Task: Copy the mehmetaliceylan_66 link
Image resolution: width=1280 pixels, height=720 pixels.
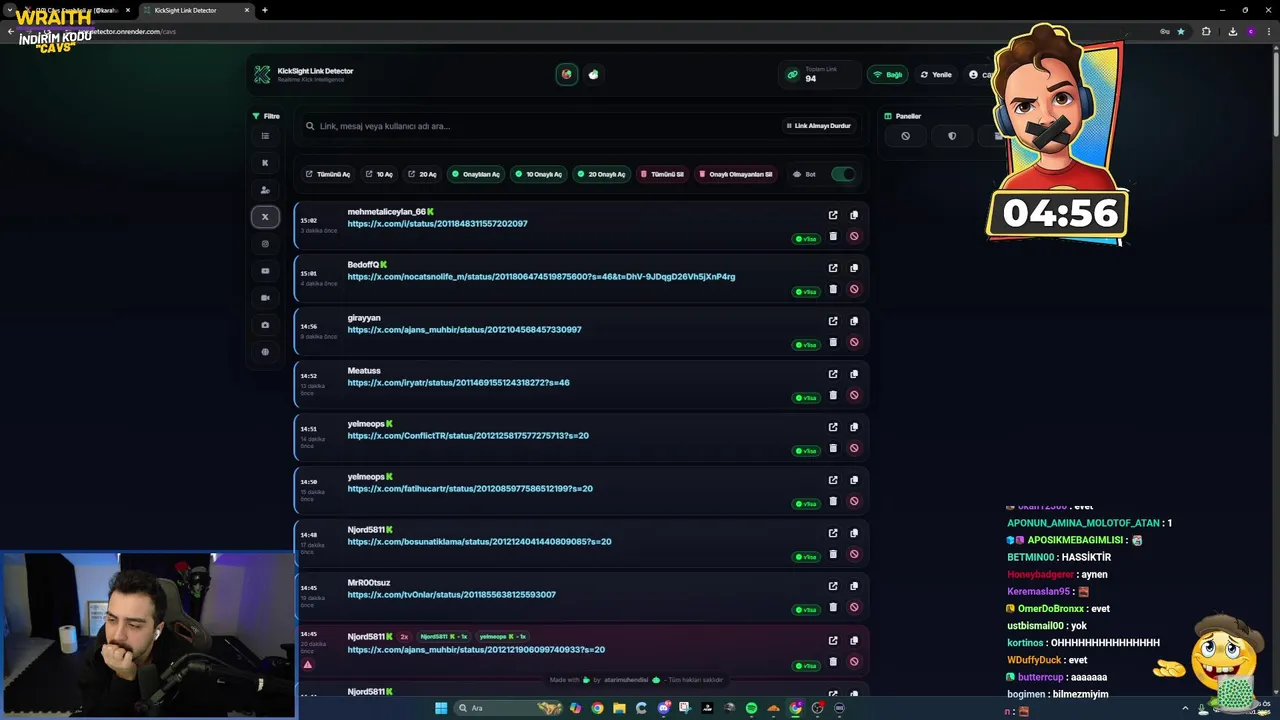Action: 854,215
